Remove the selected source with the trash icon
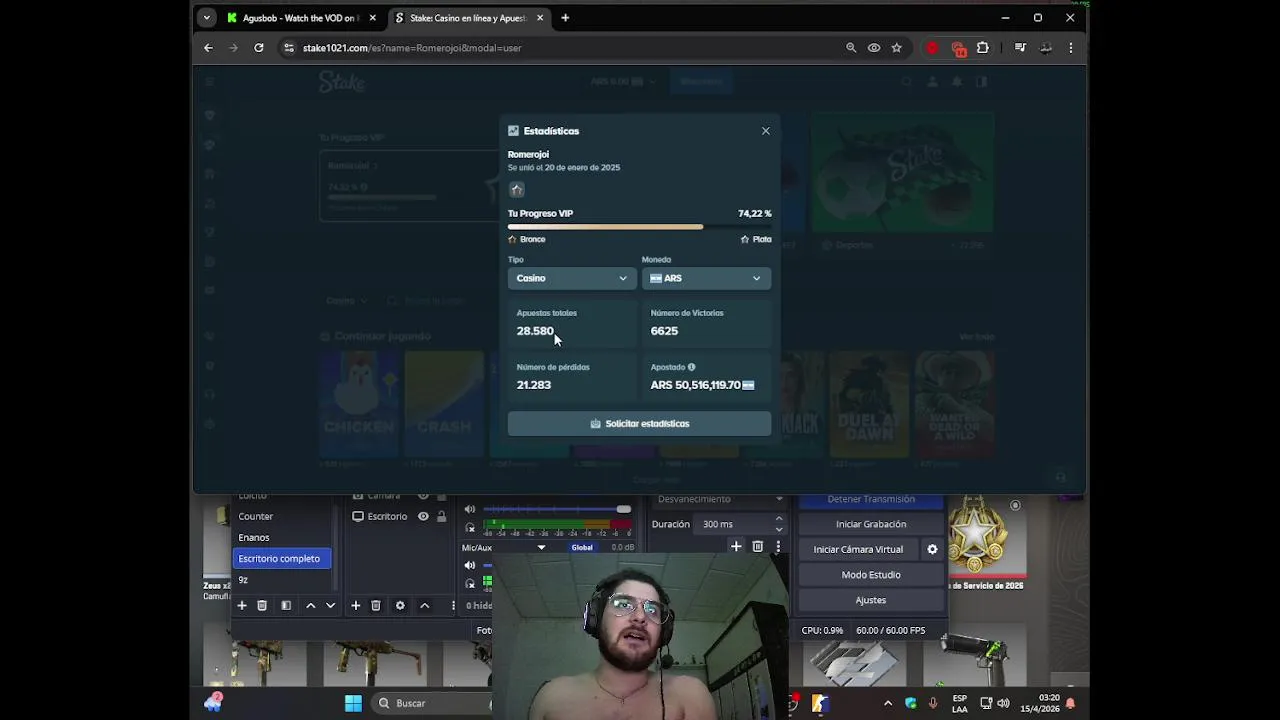This screenshot has height=720, width=1280. (x=376, y=606)
